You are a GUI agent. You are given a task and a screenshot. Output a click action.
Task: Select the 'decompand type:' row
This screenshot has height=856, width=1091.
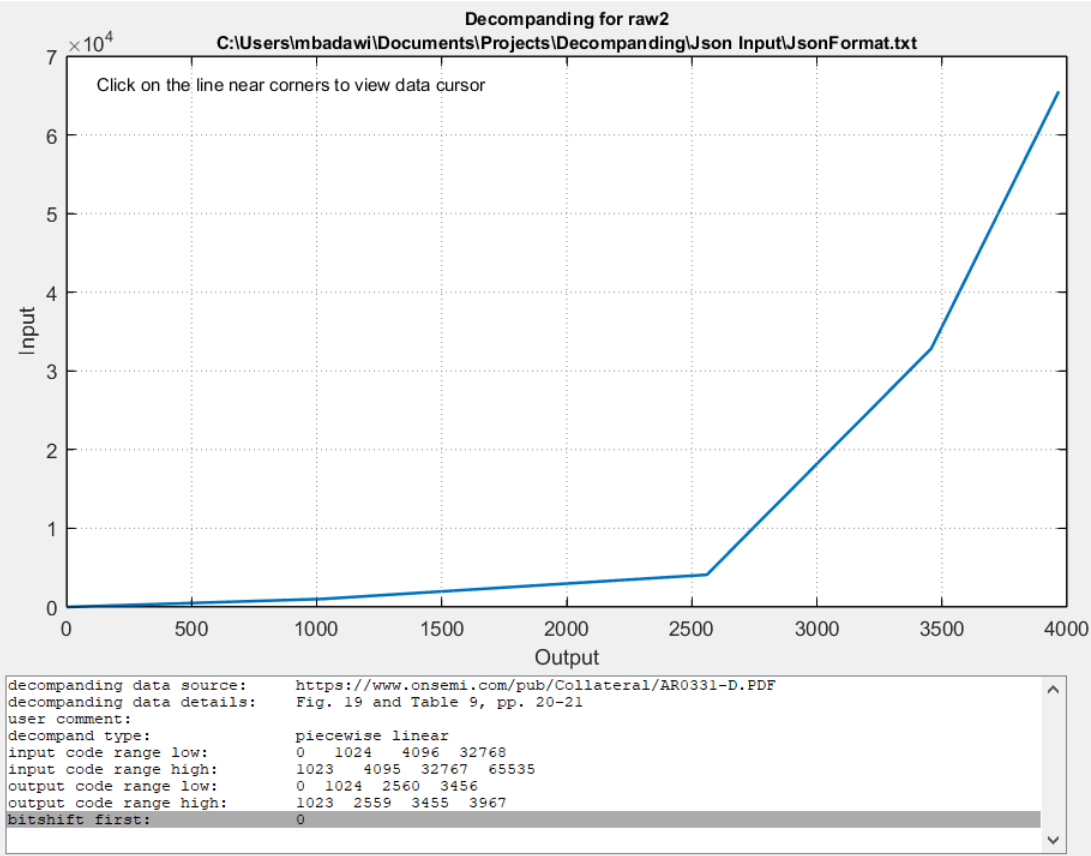click(524, 736)
